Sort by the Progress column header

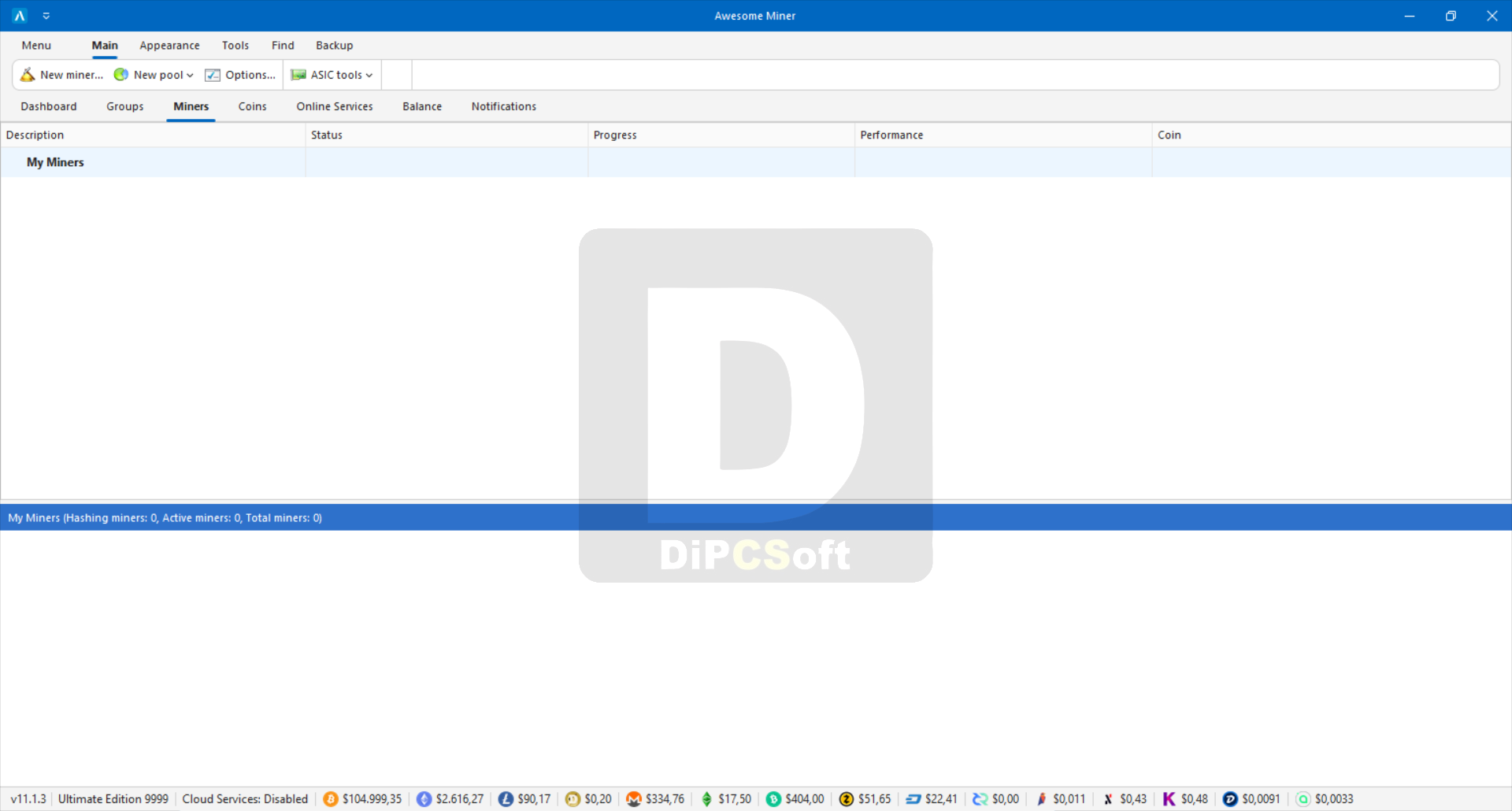(721, 135)
